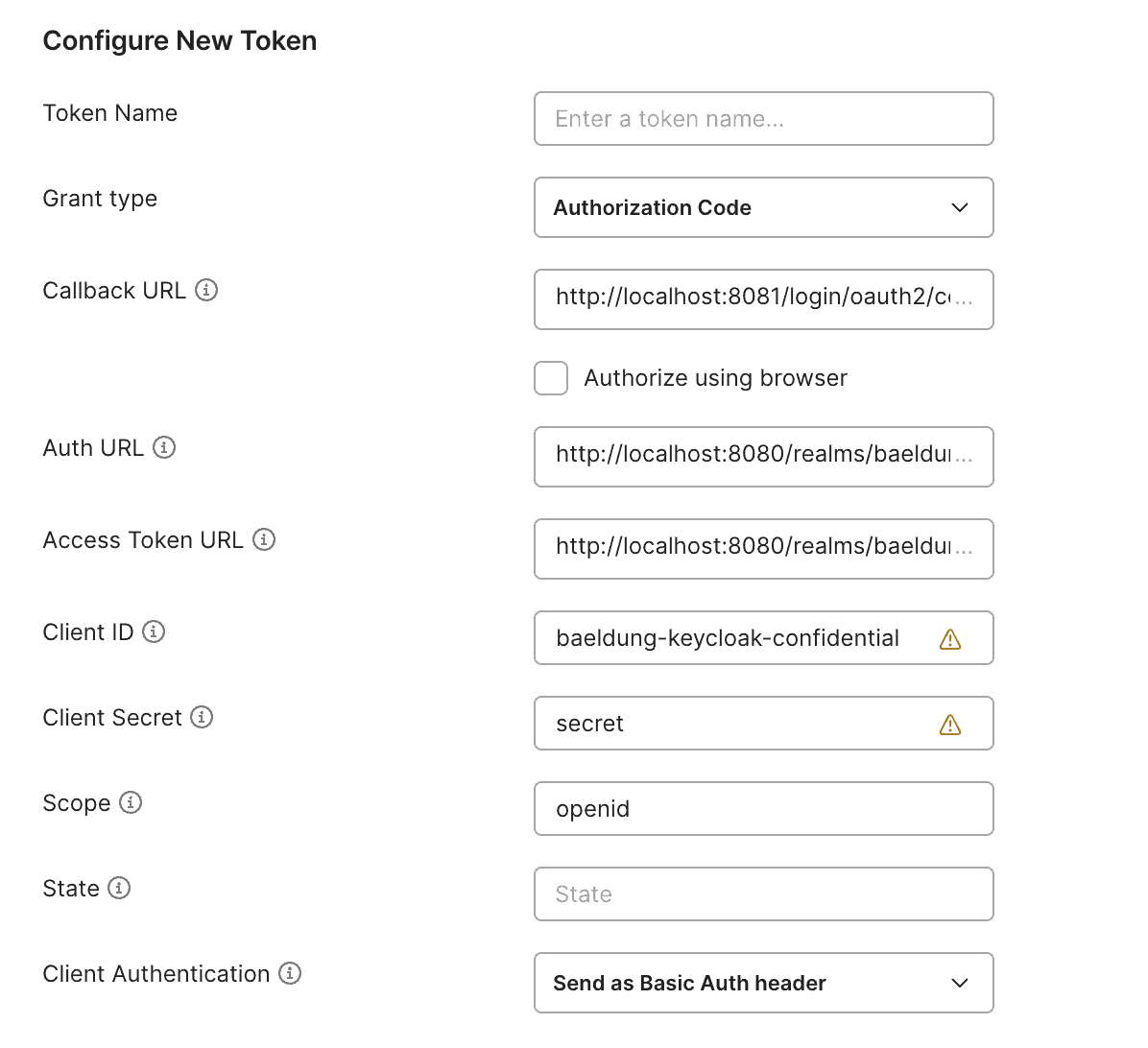Click info icon beside Auth URL label

tap(164, 447)
